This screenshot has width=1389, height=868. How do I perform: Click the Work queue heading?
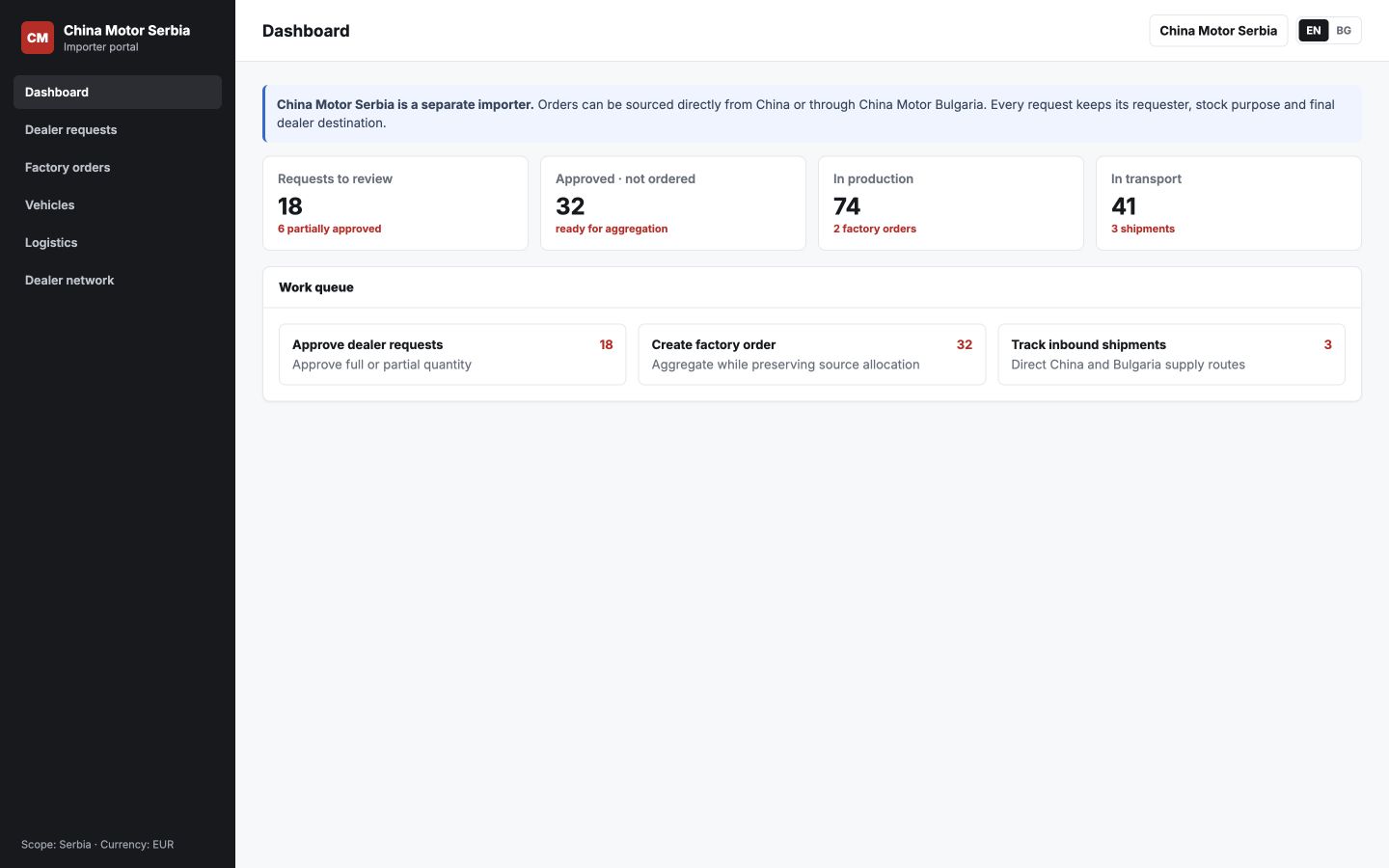(316, 287)
